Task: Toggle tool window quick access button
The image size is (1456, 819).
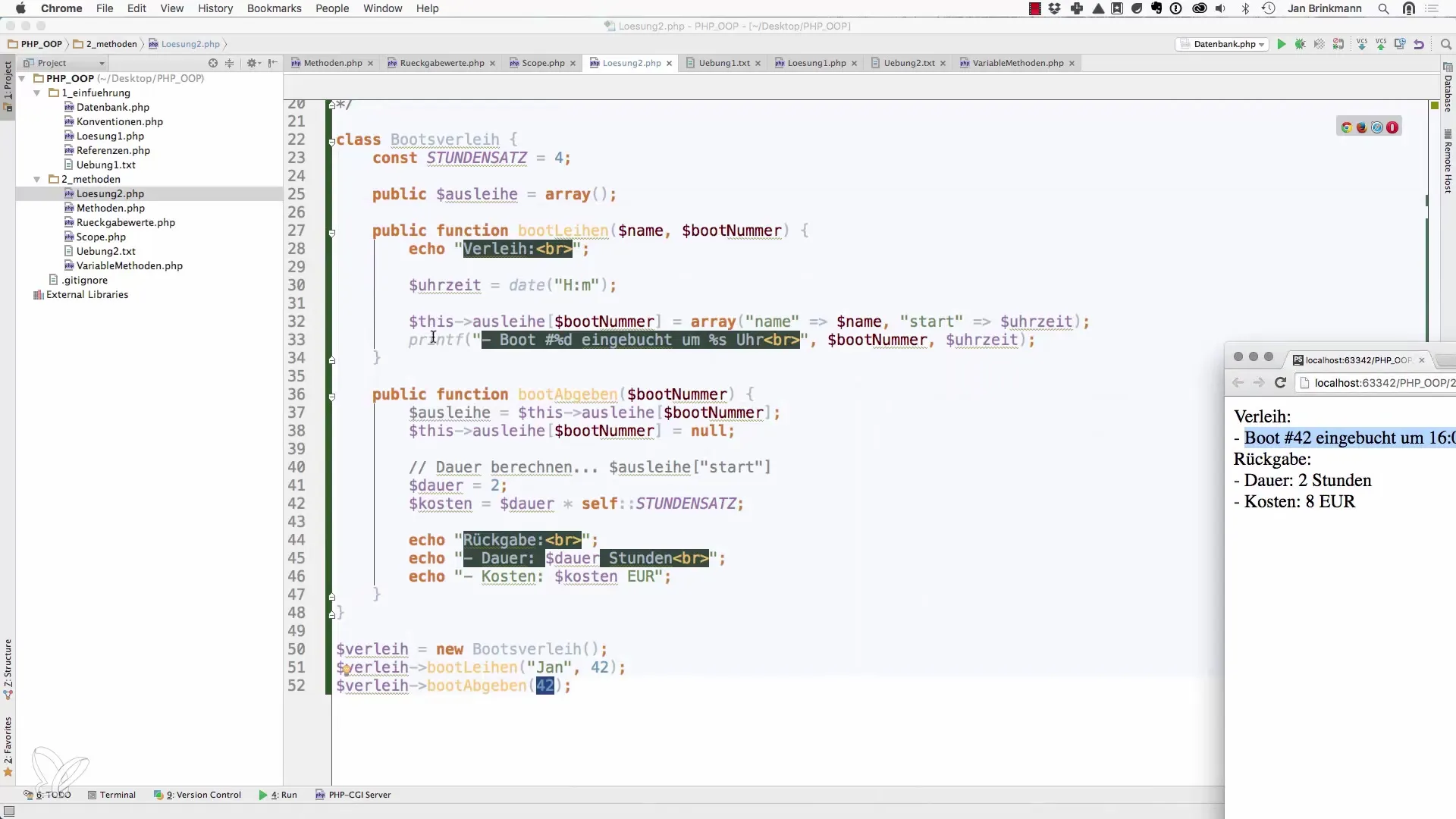Action: [x=9, y=811]
